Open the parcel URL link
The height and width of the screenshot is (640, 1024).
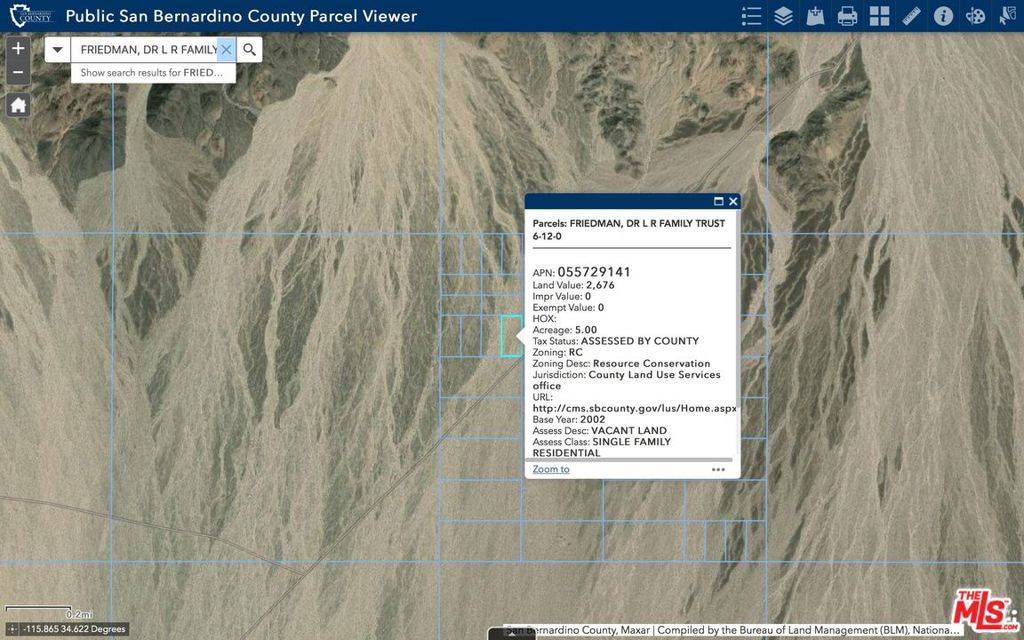(633, 408)
